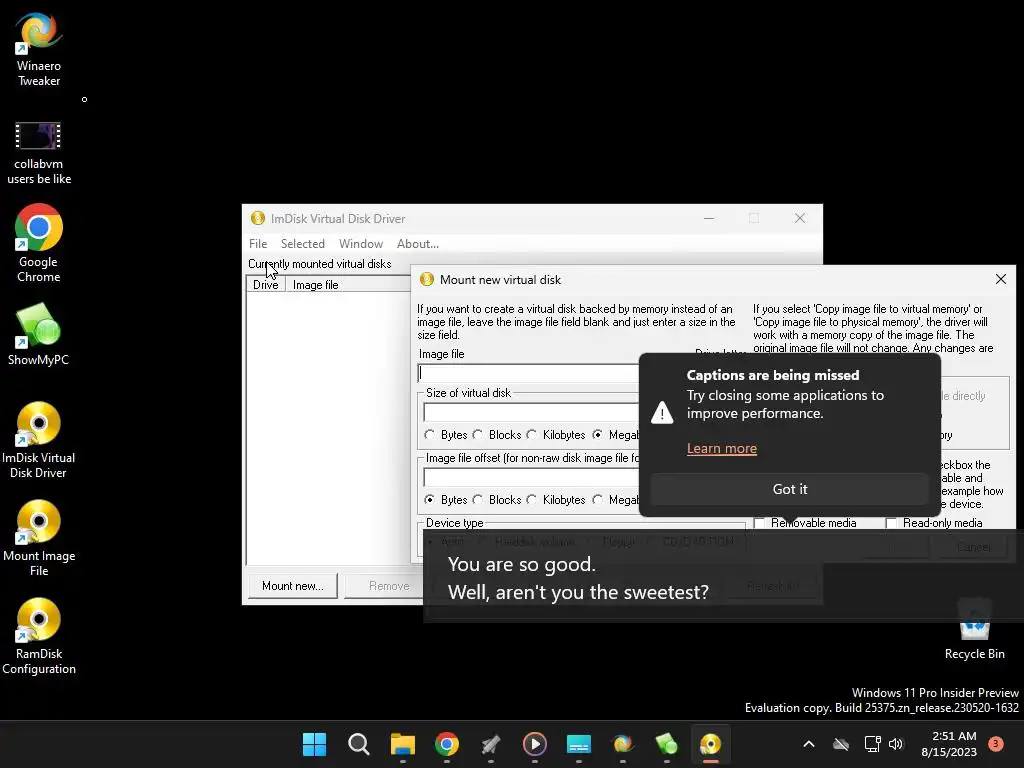
Task: Open the Selected menu in ImDisk
Action: tap(302, 244)
